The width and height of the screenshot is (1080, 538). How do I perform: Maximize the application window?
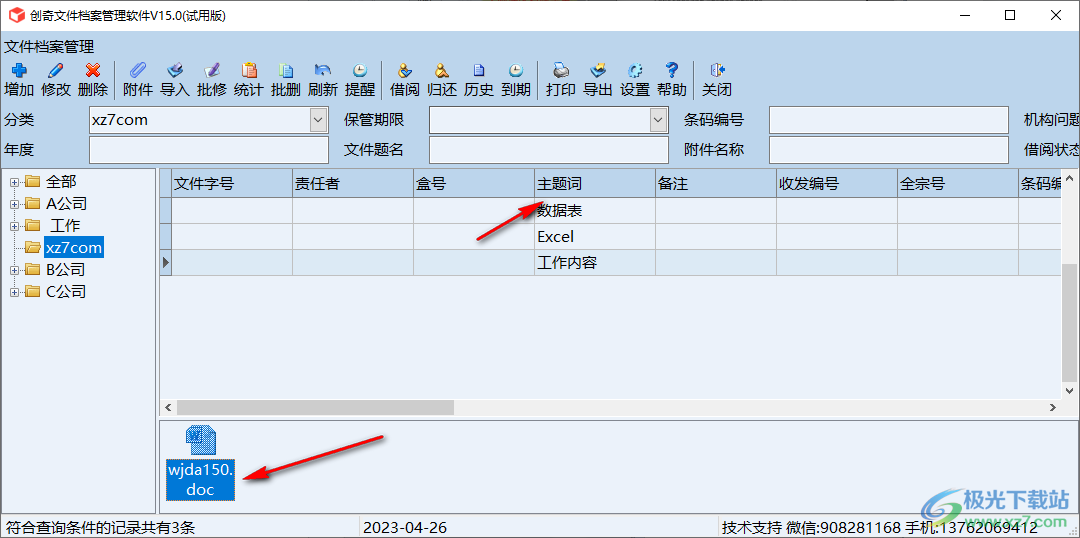[1010, 15]
